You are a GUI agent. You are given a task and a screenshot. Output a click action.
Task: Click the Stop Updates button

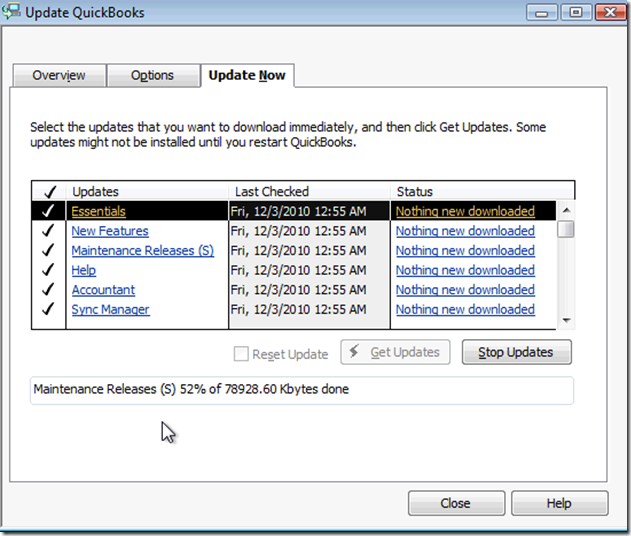pos(516,352)
